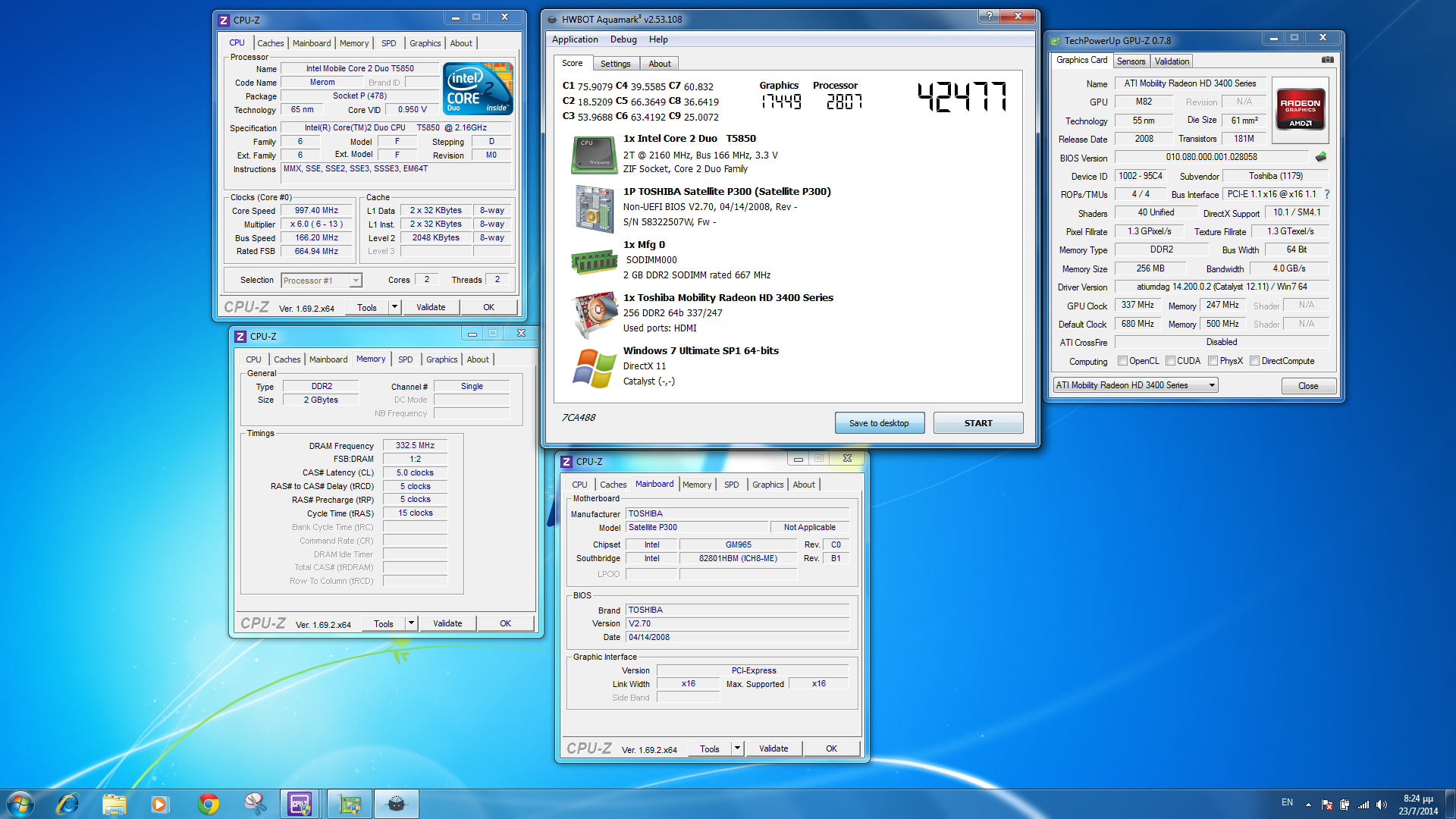Click the Snipping Tool taskbar icon

coord(256,804)
